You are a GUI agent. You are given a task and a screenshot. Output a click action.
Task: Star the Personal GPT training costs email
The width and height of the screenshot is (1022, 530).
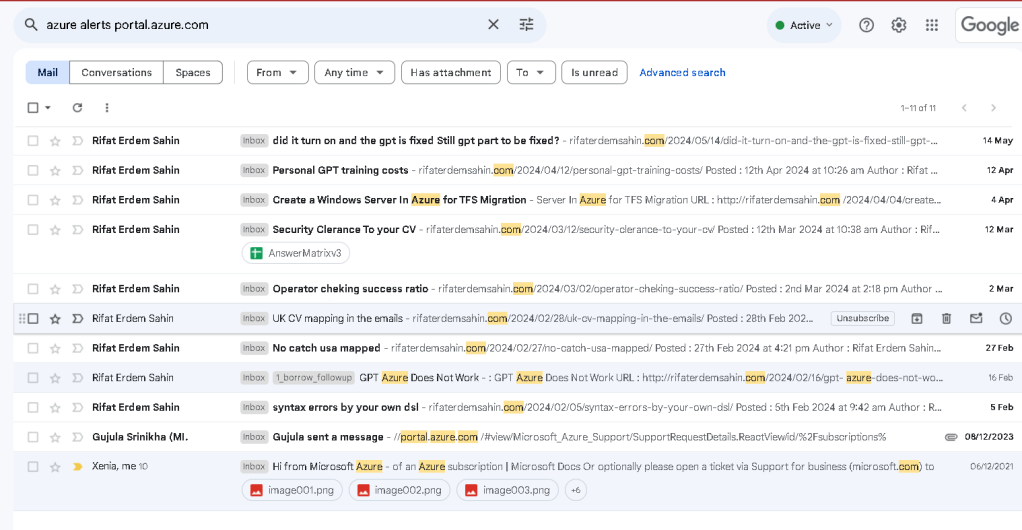click(55, 171)
